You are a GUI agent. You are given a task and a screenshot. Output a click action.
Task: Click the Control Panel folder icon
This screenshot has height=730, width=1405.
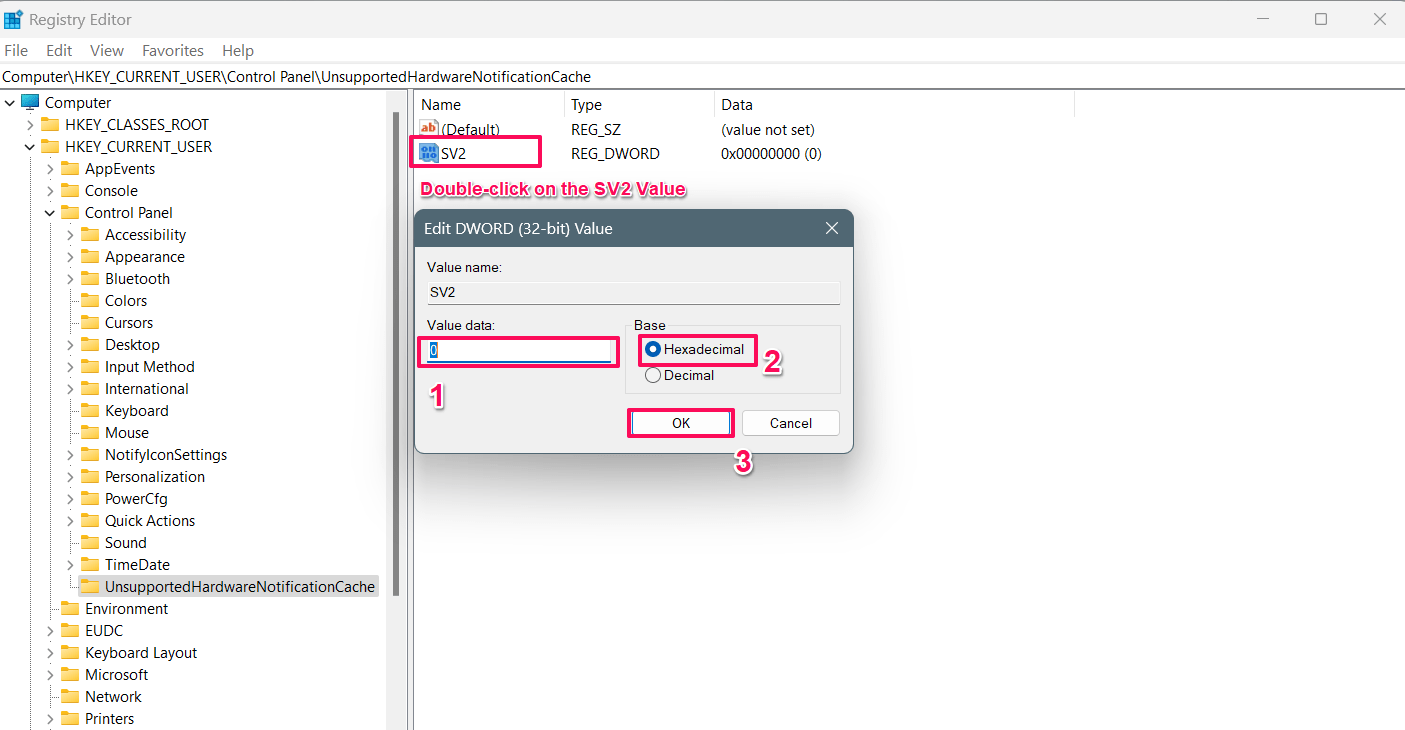coord(70,213)
